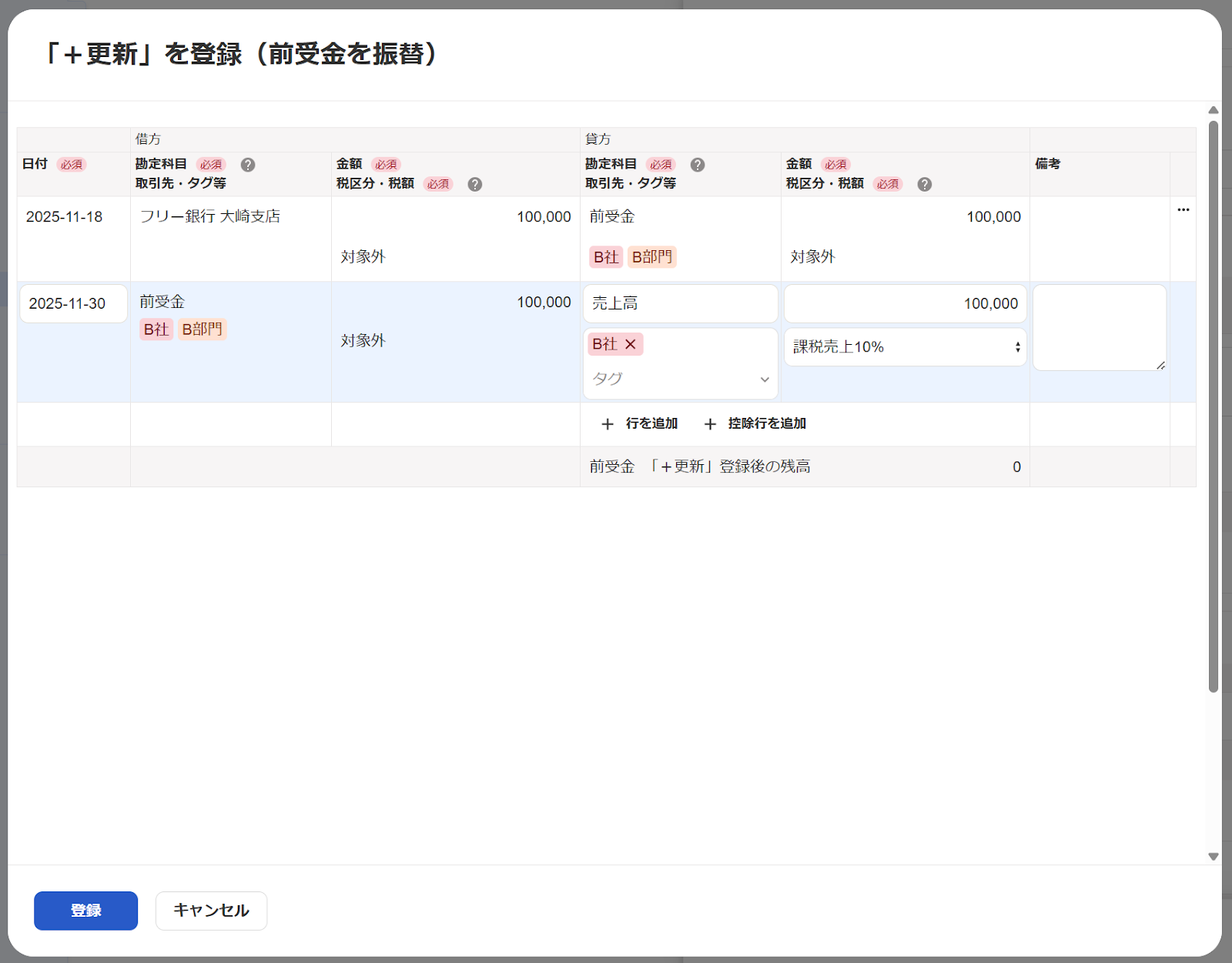Open the 課税売上10% tax category dropdown
The width and height of the screenshot is (1232, 963).
(x=905, y=347)
